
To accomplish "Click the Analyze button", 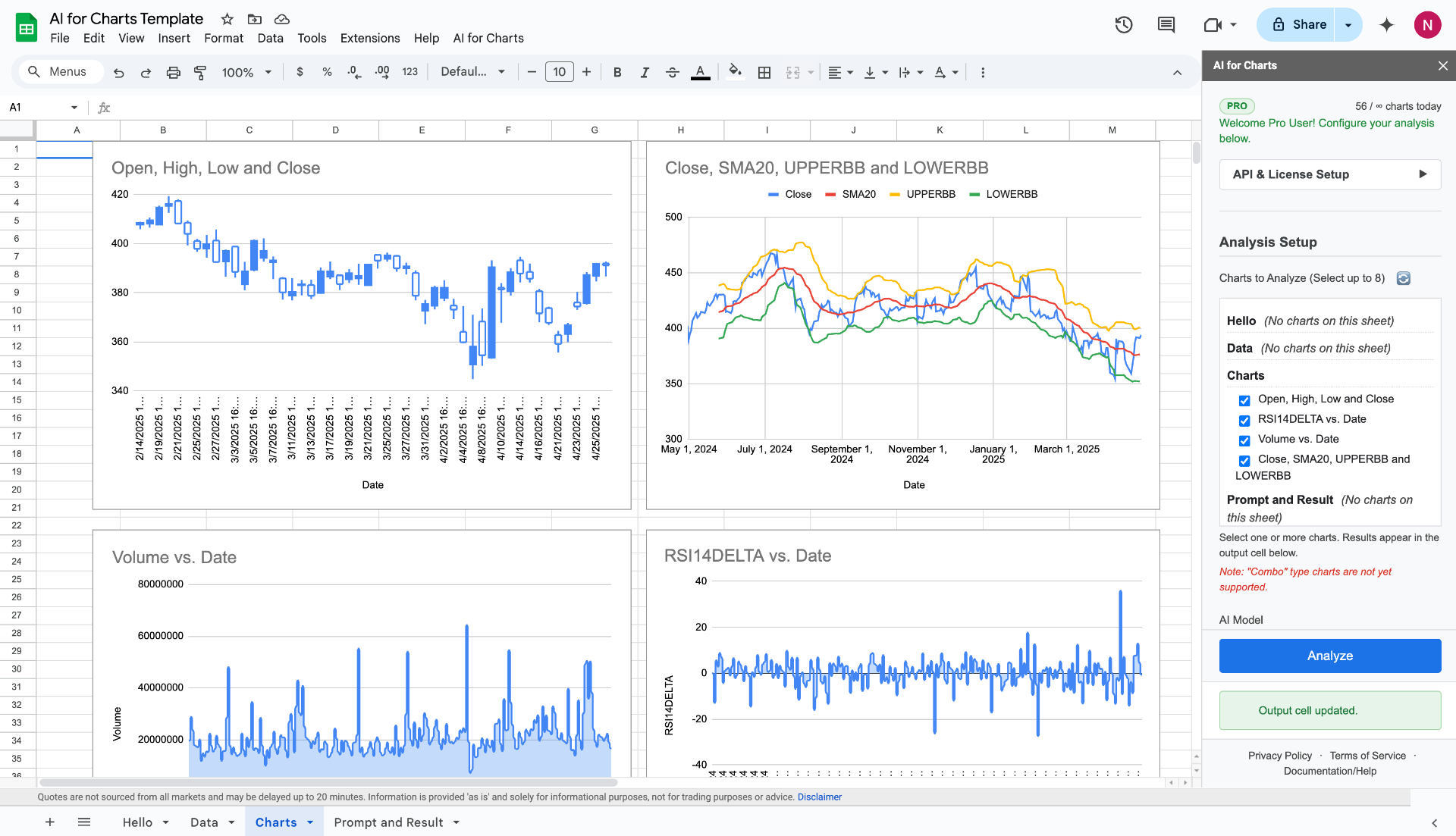I will click(1329, 656).
